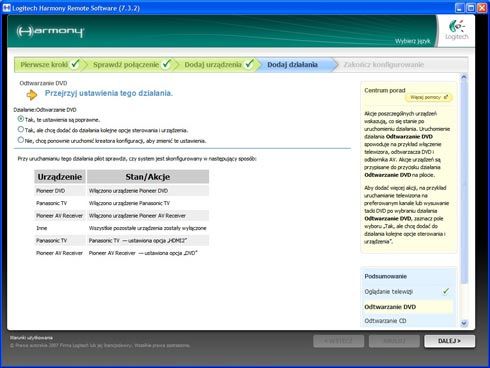The width and height of the screenshot is (490, 368).
Task: Click the yellow arrow next to 'Przejrzyj ustawienia'
Action: point(32,95)
